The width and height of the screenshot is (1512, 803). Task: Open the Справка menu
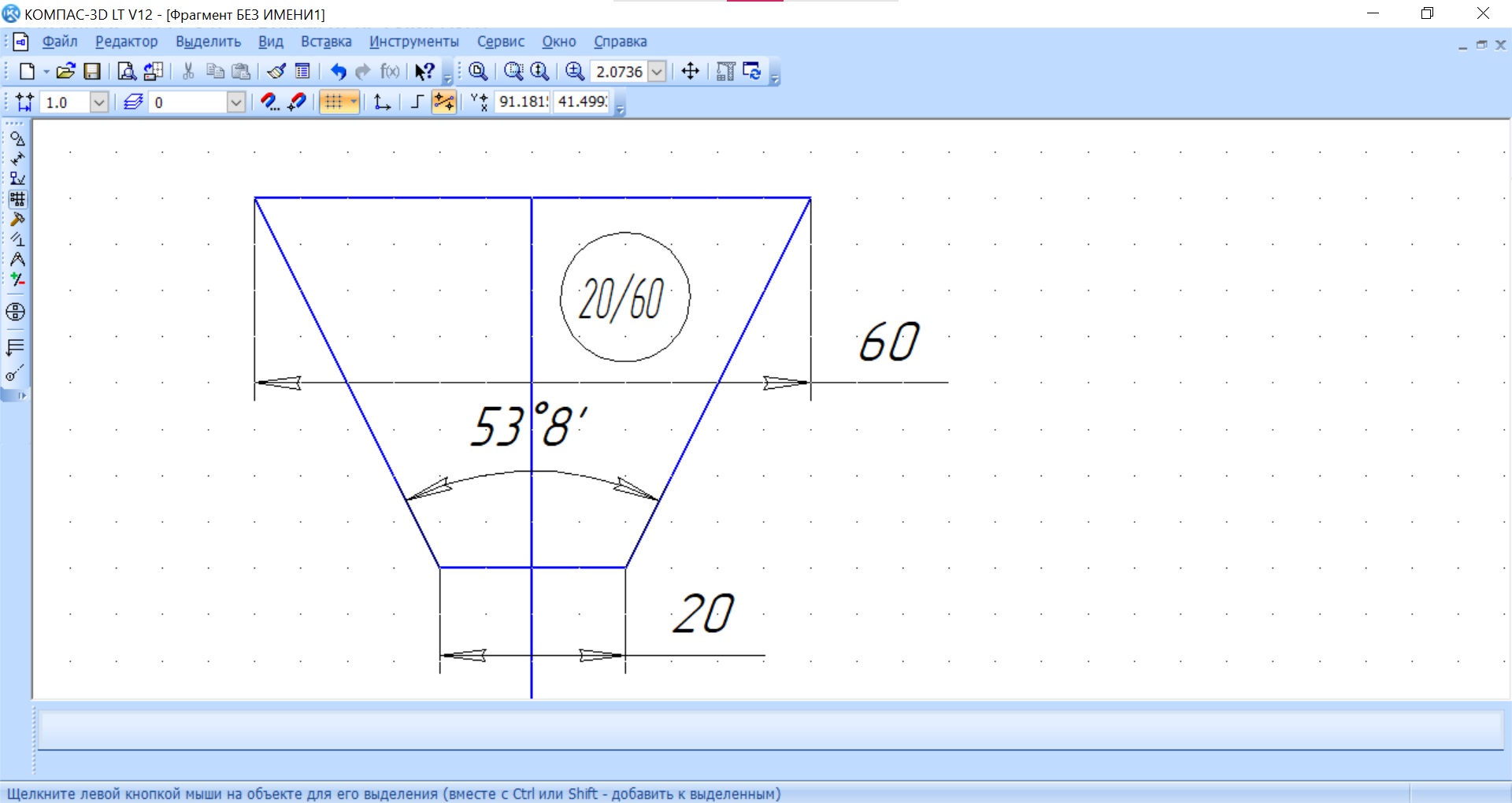tap(621, 42)
